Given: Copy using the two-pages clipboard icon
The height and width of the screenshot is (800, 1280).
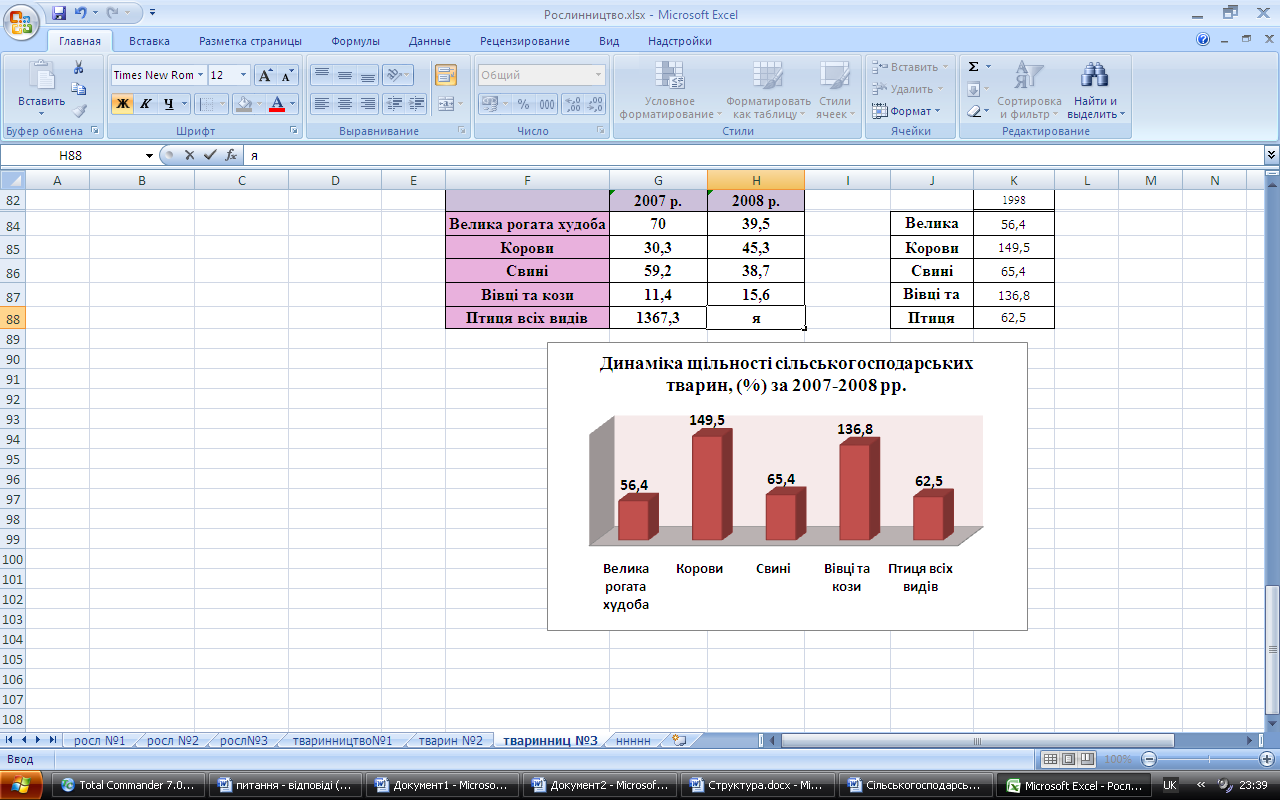Looking at the screenshot, I should (78, 89).
